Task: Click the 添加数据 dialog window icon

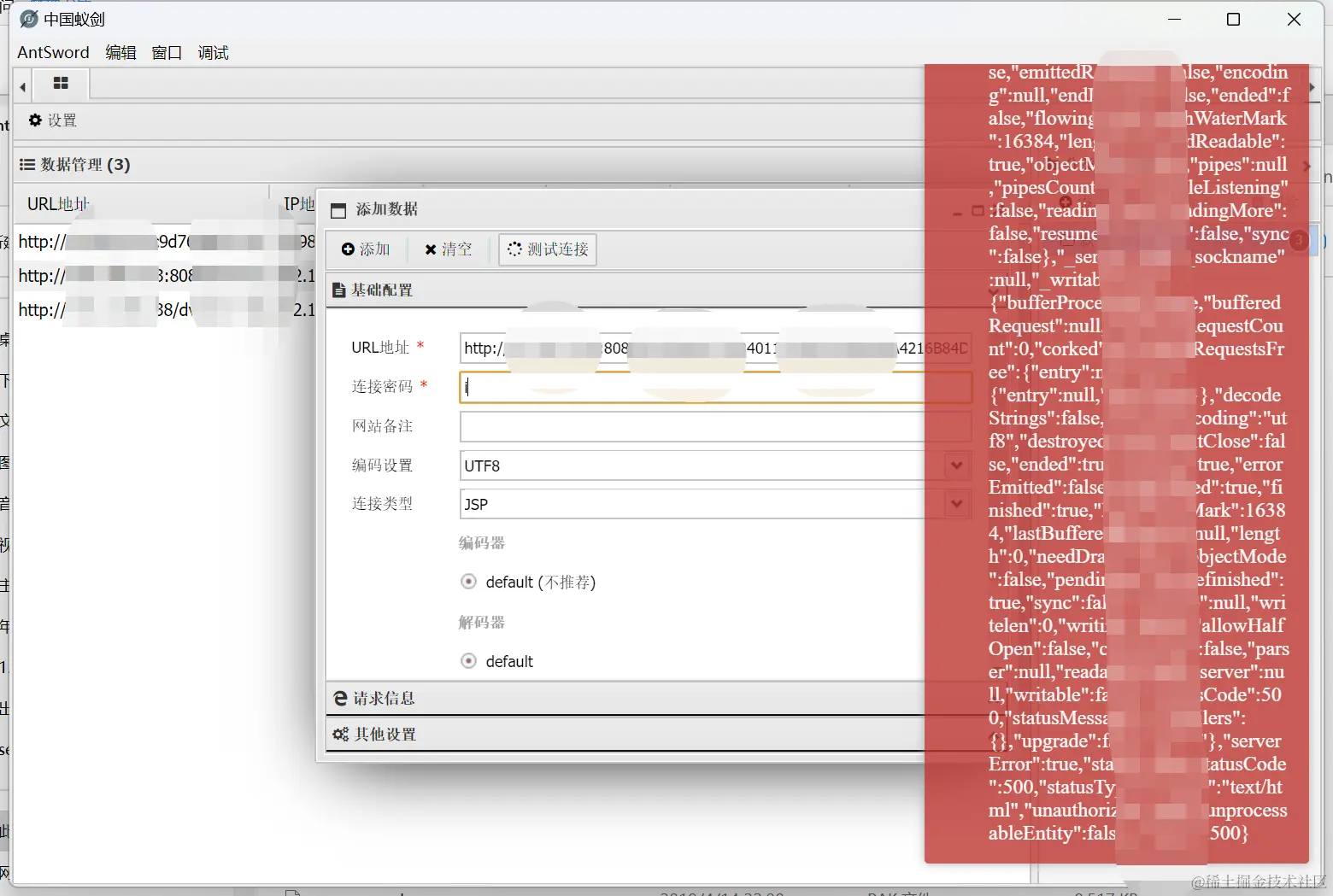Action: tap(338, 210)
